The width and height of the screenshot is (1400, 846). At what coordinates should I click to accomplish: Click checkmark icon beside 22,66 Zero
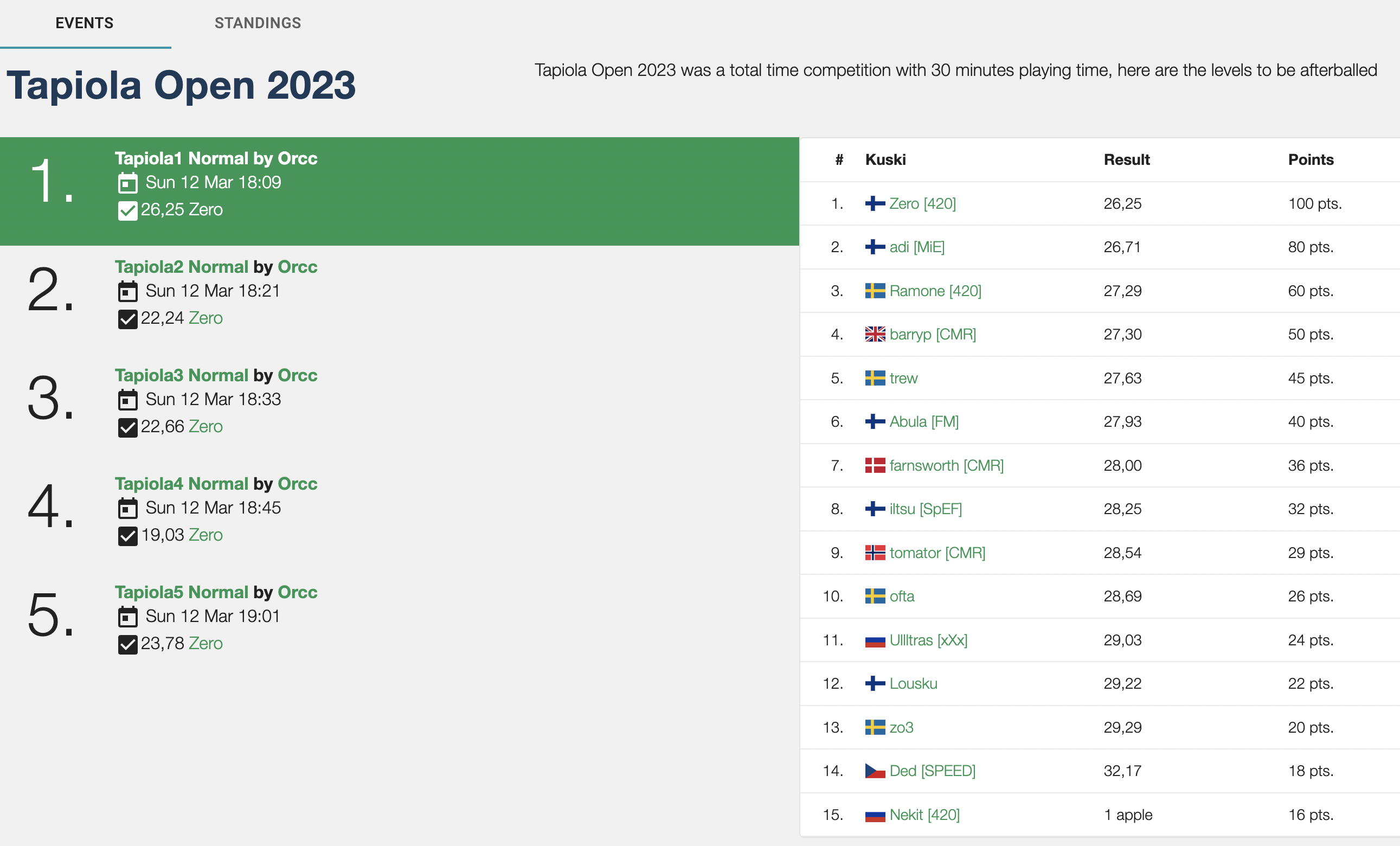127,428
